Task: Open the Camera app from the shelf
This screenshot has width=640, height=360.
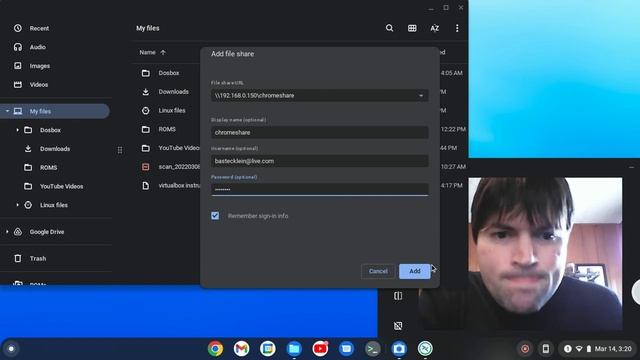Action: pos(399,349)
